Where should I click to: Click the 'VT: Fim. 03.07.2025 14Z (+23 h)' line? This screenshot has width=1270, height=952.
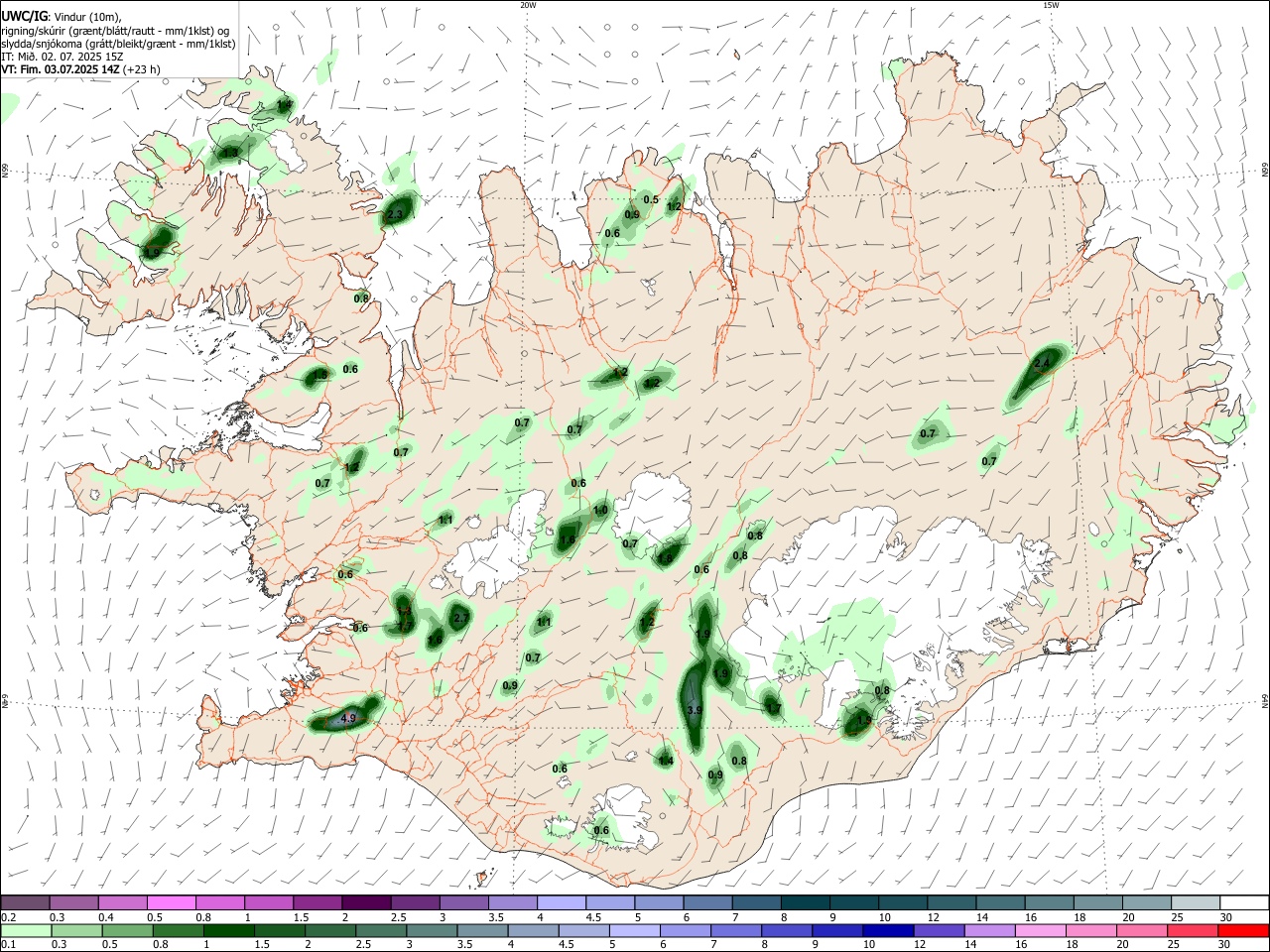click(x=80, y=69)
